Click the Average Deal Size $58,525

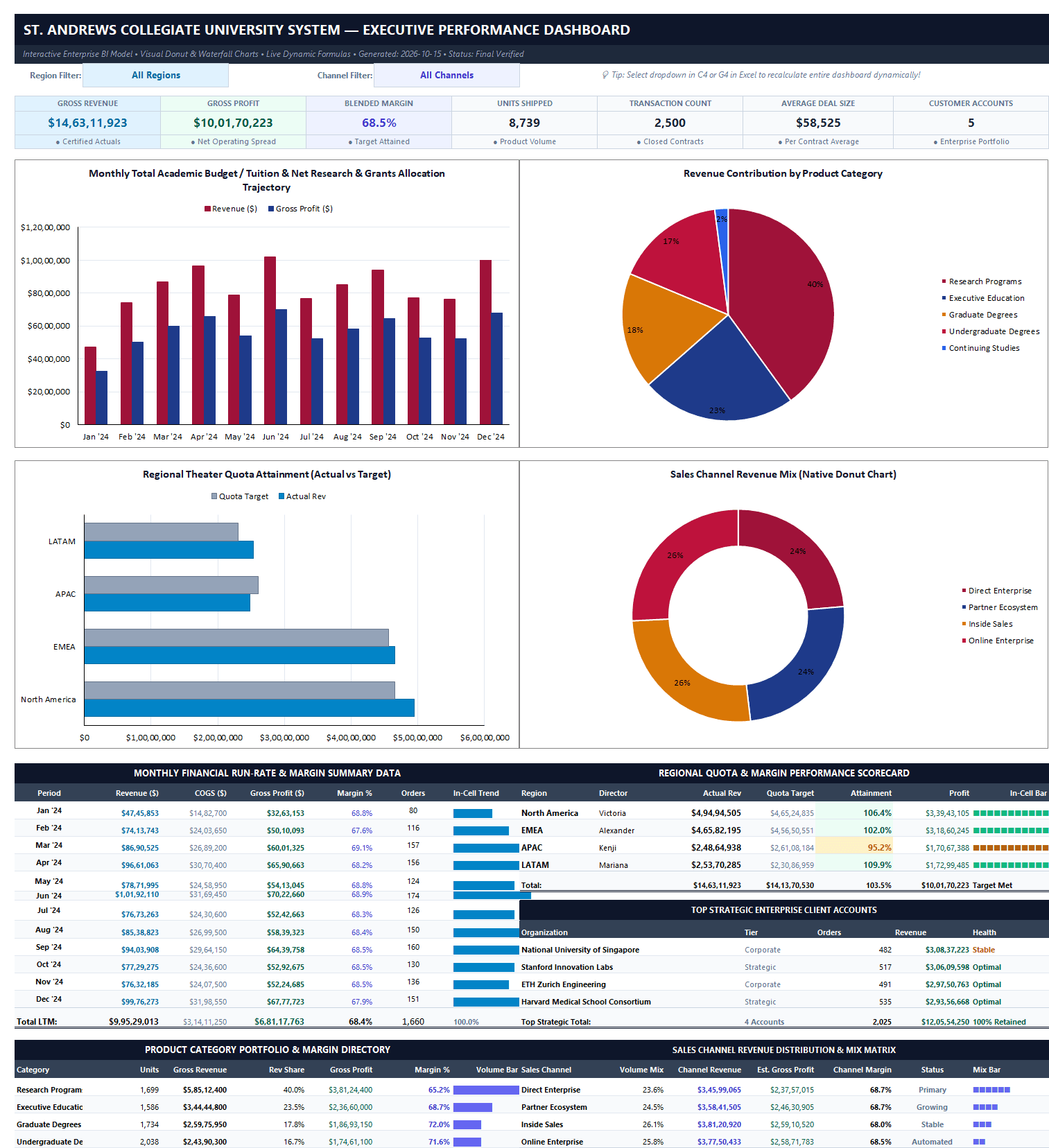pyautogui.click(x=818, y=123)
